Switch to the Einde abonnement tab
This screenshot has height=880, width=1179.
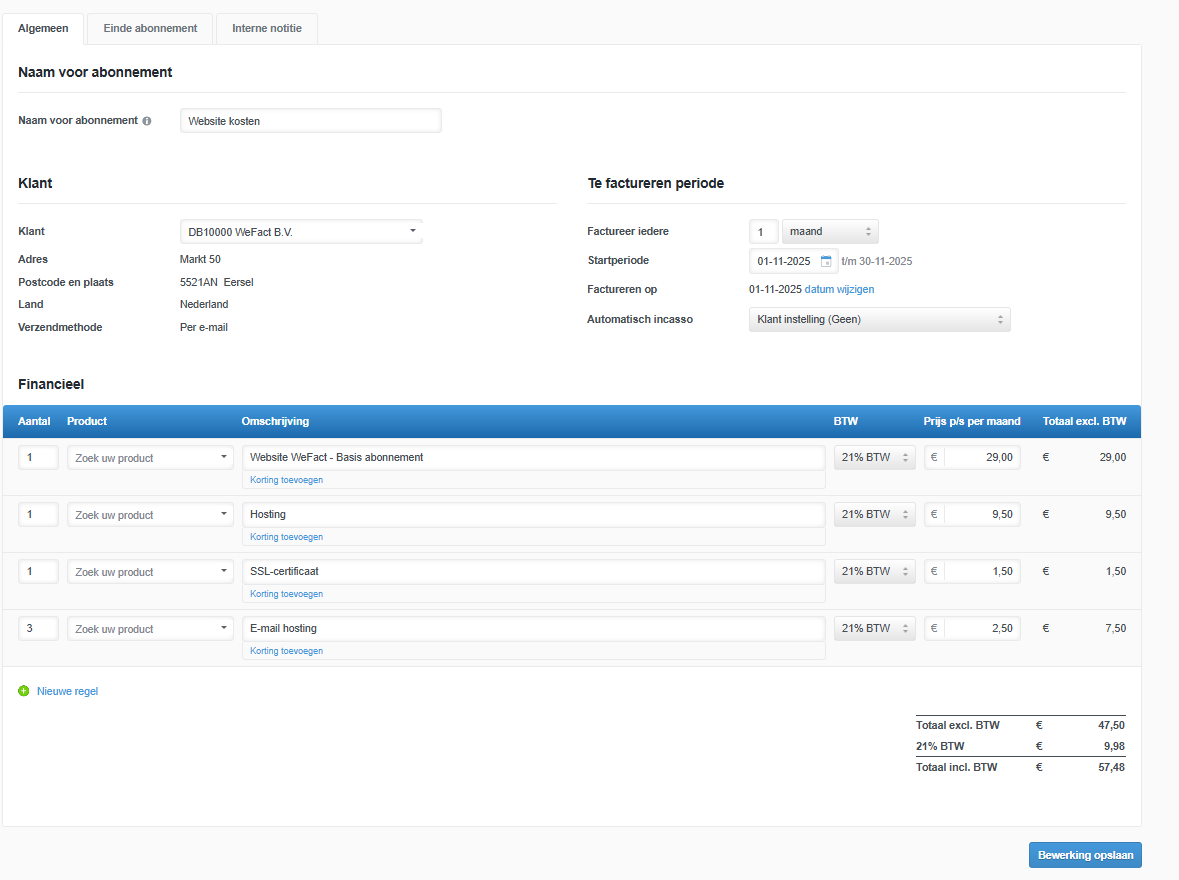150,28
